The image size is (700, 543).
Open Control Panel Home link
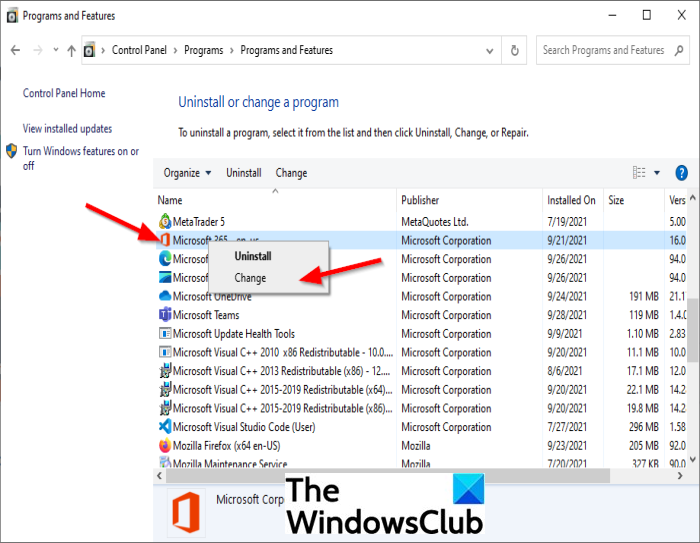coord(64,93)
